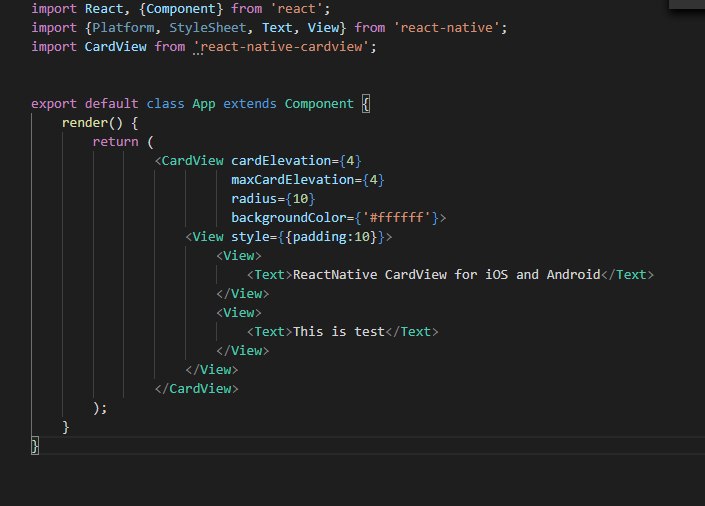Image resolution: width=705 pixels, height=506 pixels.
Task: Click the StyleSheet import name
Action: tap(208, 28)
